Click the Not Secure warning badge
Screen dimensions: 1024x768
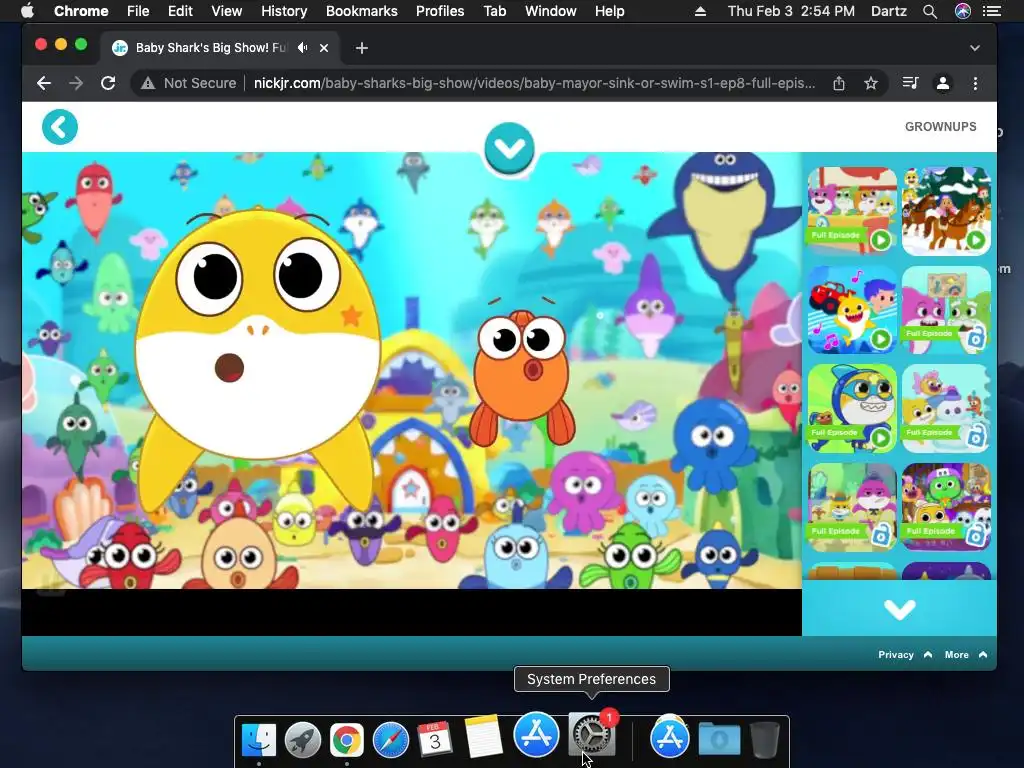tap(189, 83)
